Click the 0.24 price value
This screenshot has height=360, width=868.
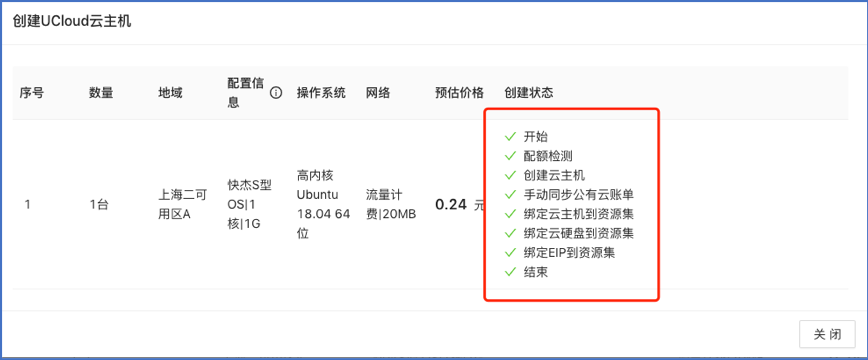point(451,204)
